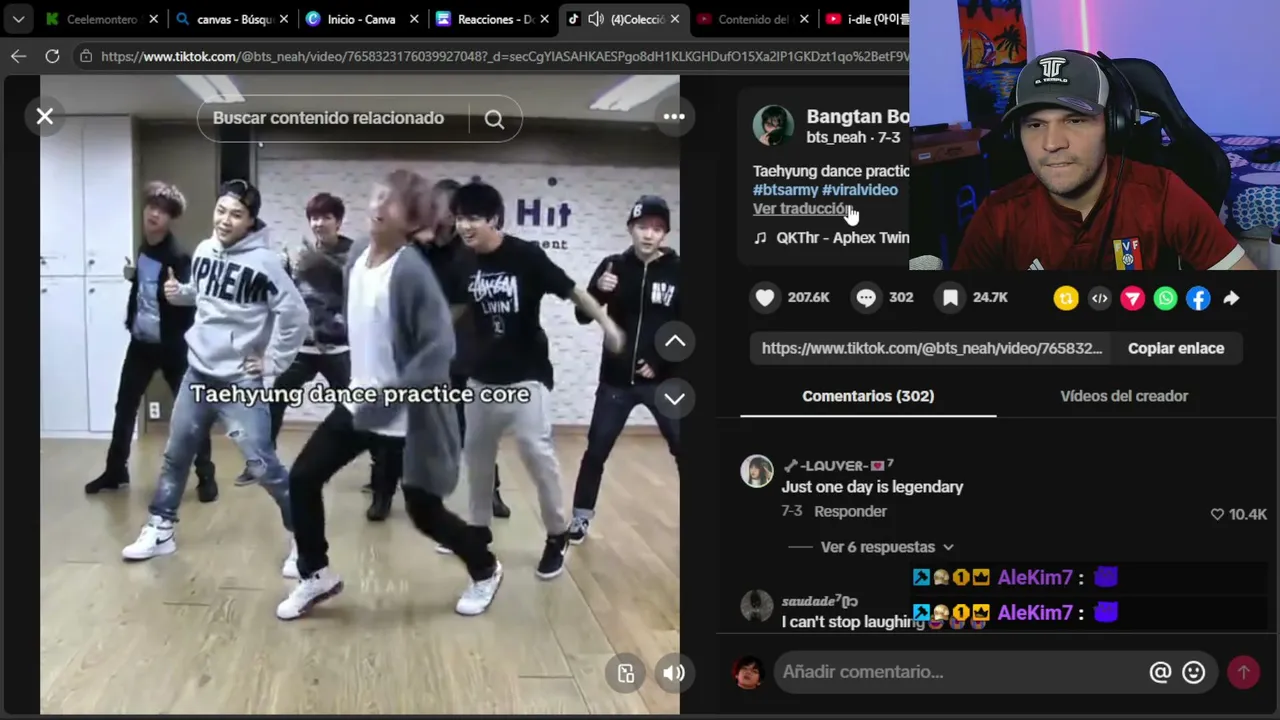Insert a mention with the @ icon
Viewport: 1280px width, 720px height.
pyautogui.click(x=1160, y=672)
